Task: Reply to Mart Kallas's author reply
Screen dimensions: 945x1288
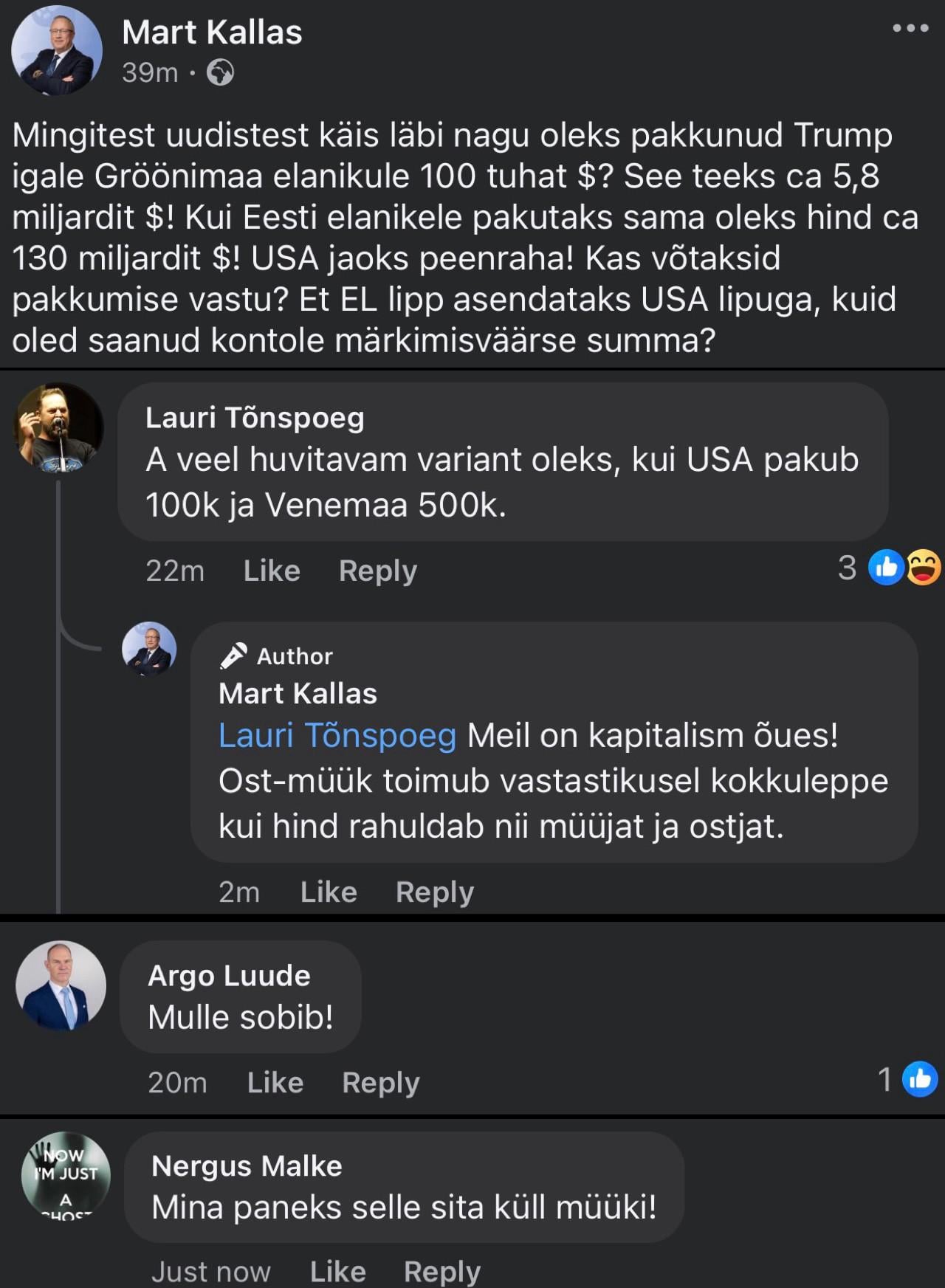Action: [x=434, y=892]
